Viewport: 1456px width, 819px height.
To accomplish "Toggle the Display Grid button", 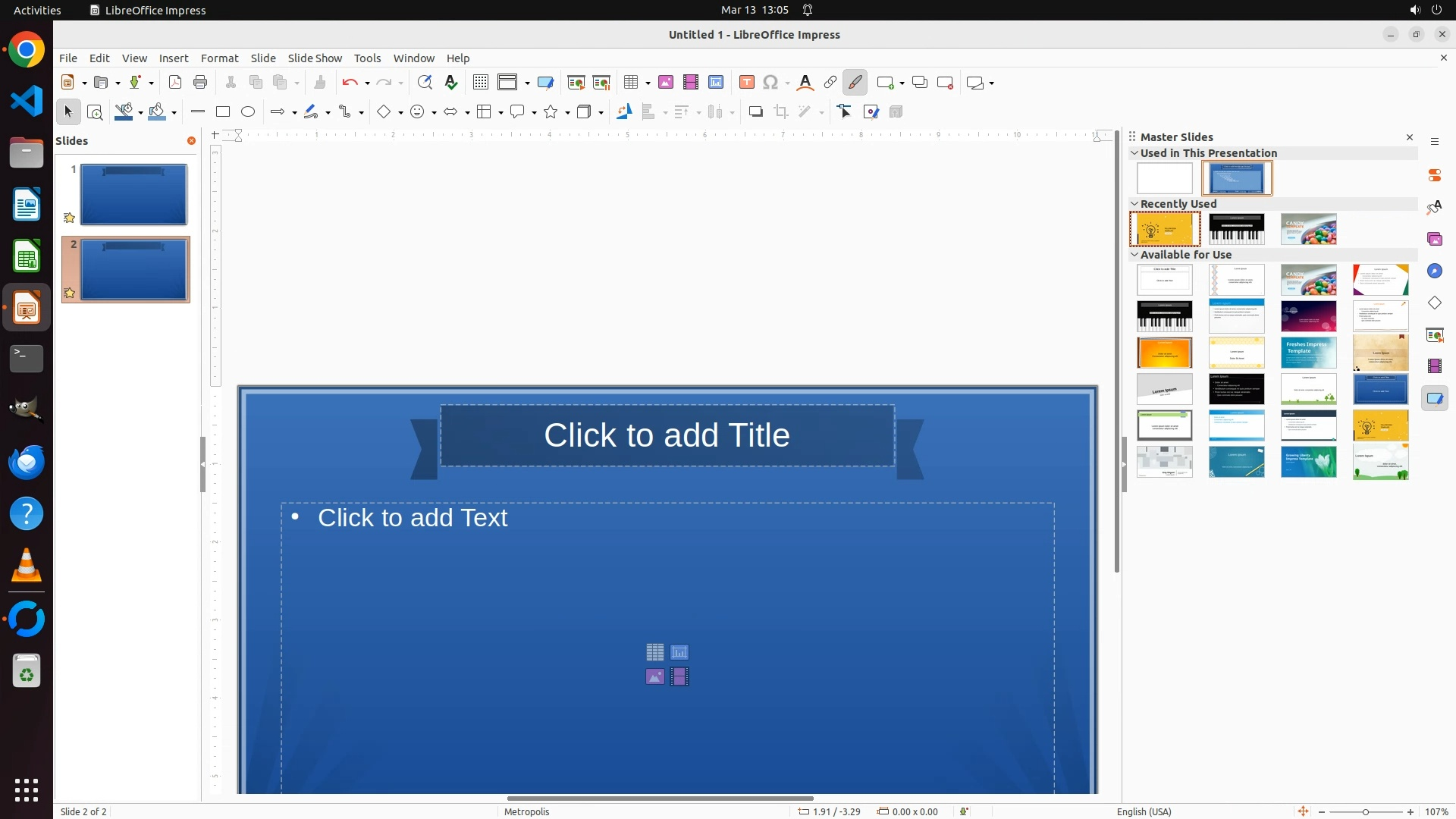I will pos(481,83).
